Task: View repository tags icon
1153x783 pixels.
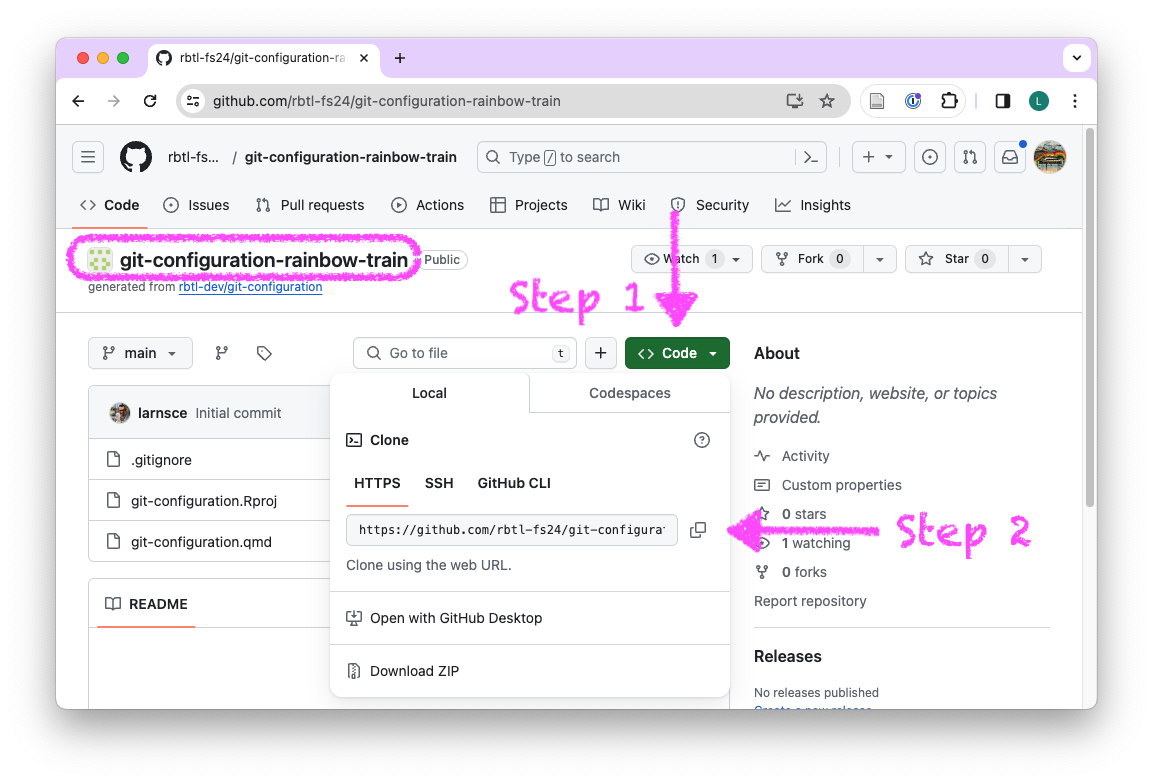Action: (264, 353)
